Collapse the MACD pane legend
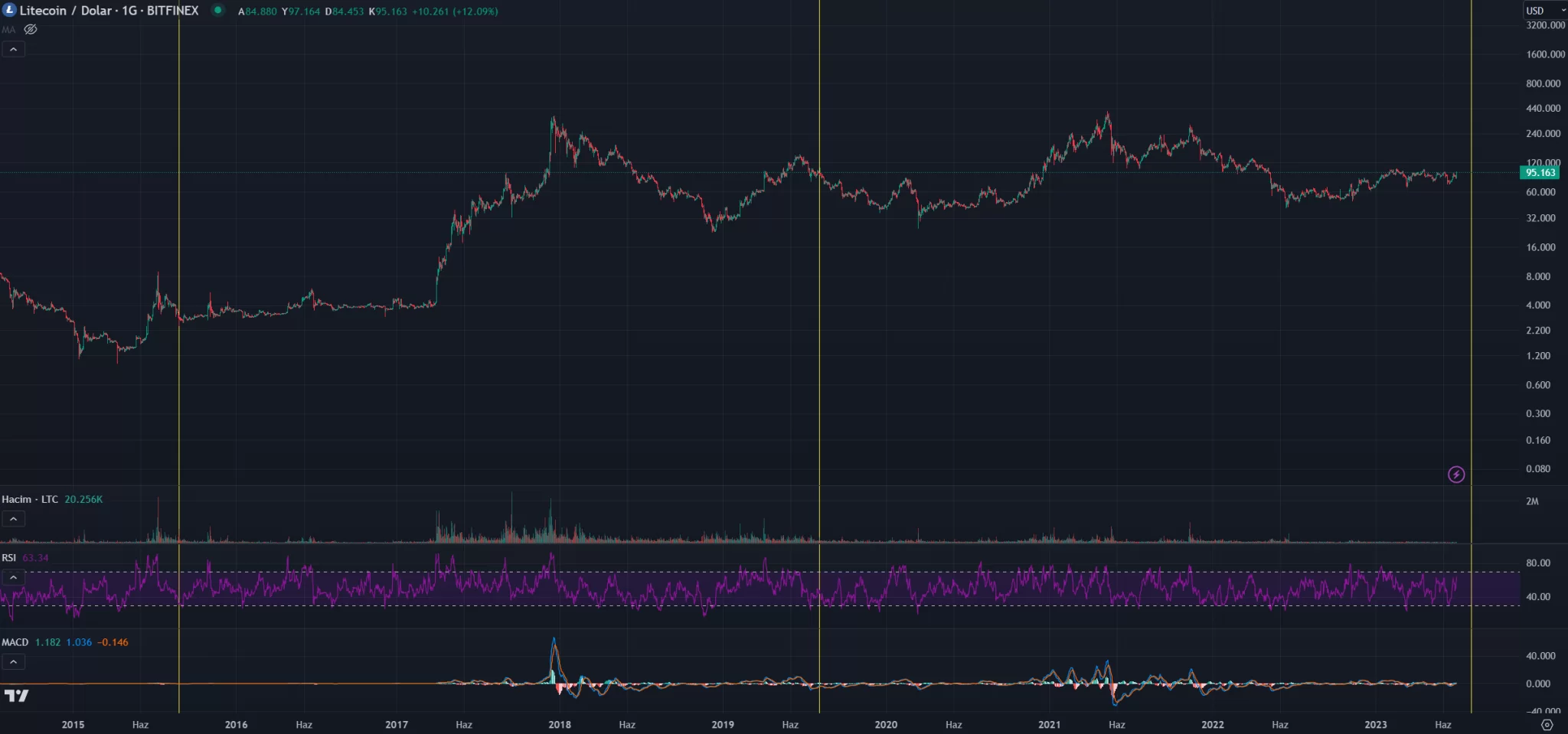The height and width of the screenshot is (734, 1568). 13,661
